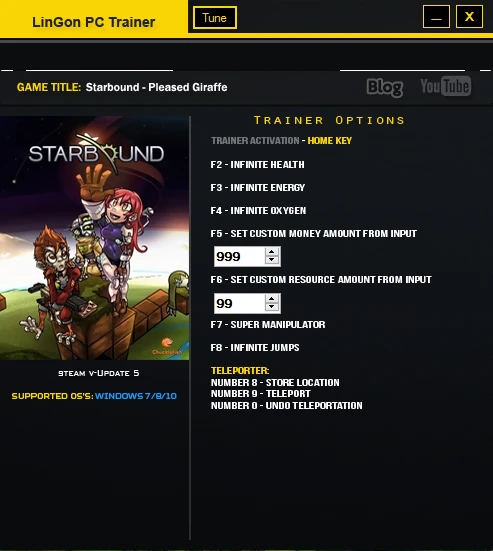The height and width of the screenshot is (551, 493).
Task: Click the LinGon PC Trainer title
Action: [x=93, y=22]
